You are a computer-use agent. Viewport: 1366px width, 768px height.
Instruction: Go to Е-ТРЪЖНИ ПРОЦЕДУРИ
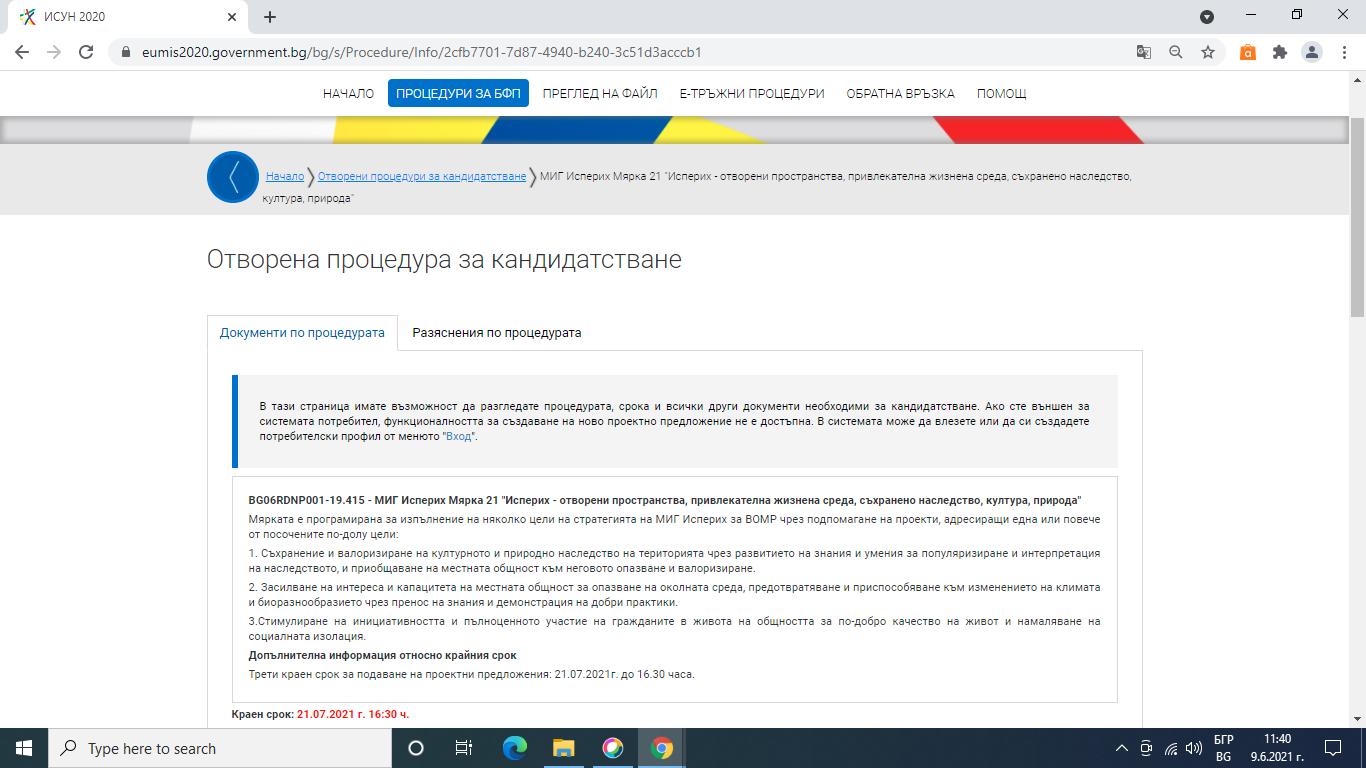752,93
